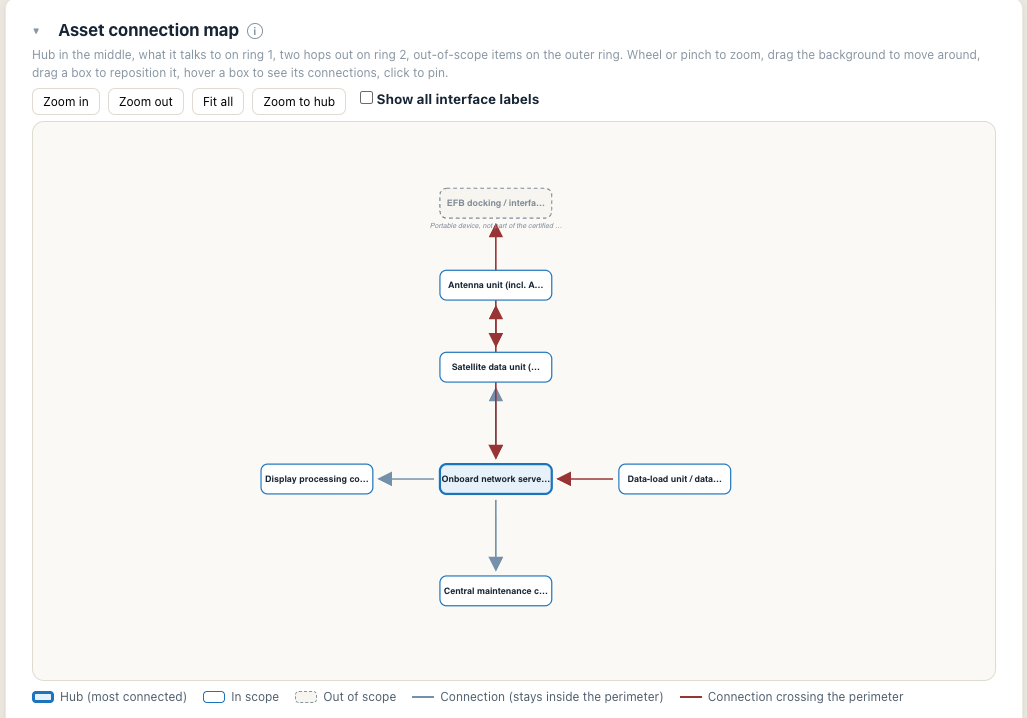Click the info icon beside Asset connection map
Viewport: 1027px width, 718px height.
pos(255,31)
